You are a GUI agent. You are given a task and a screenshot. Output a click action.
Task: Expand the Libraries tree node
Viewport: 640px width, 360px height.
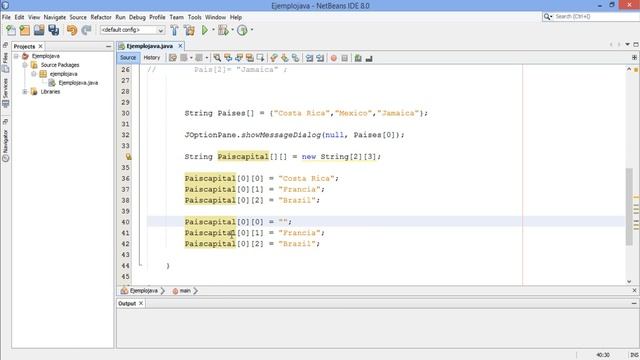[x=25, y=92]
